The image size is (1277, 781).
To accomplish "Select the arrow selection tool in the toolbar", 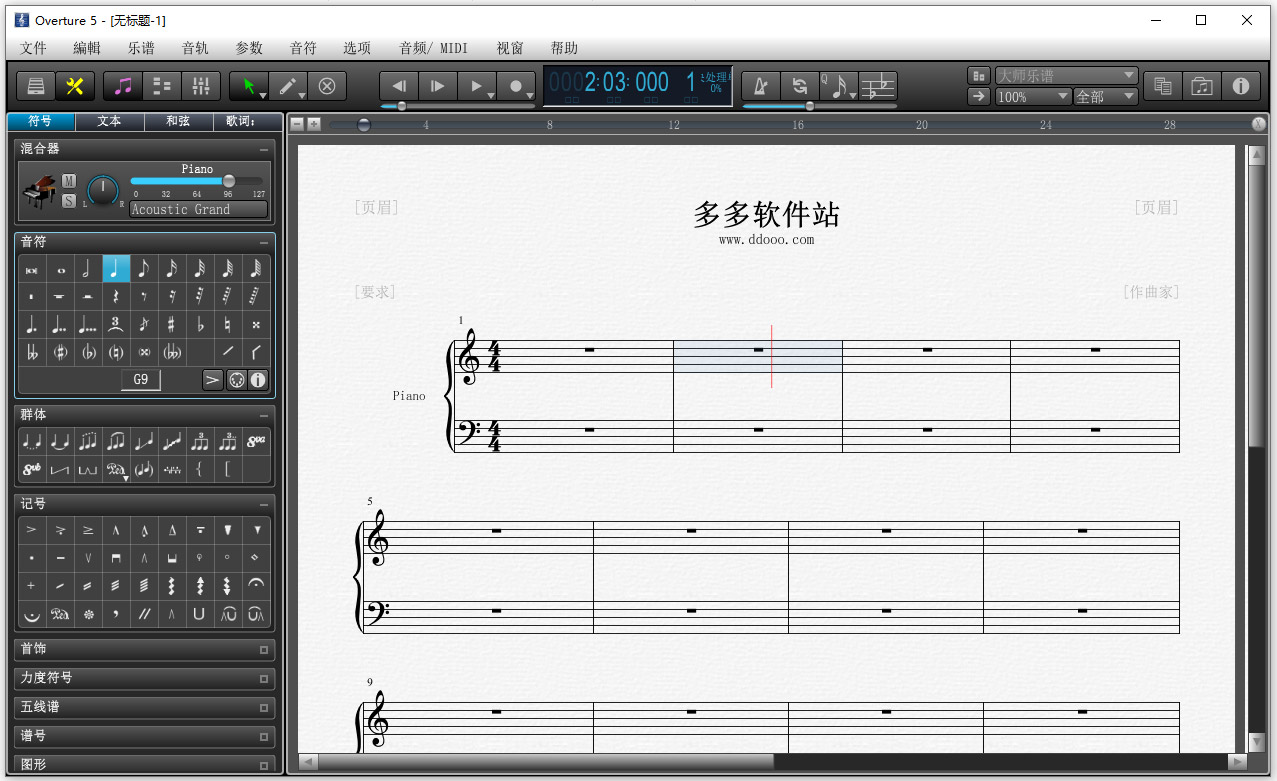I will 246,86.
